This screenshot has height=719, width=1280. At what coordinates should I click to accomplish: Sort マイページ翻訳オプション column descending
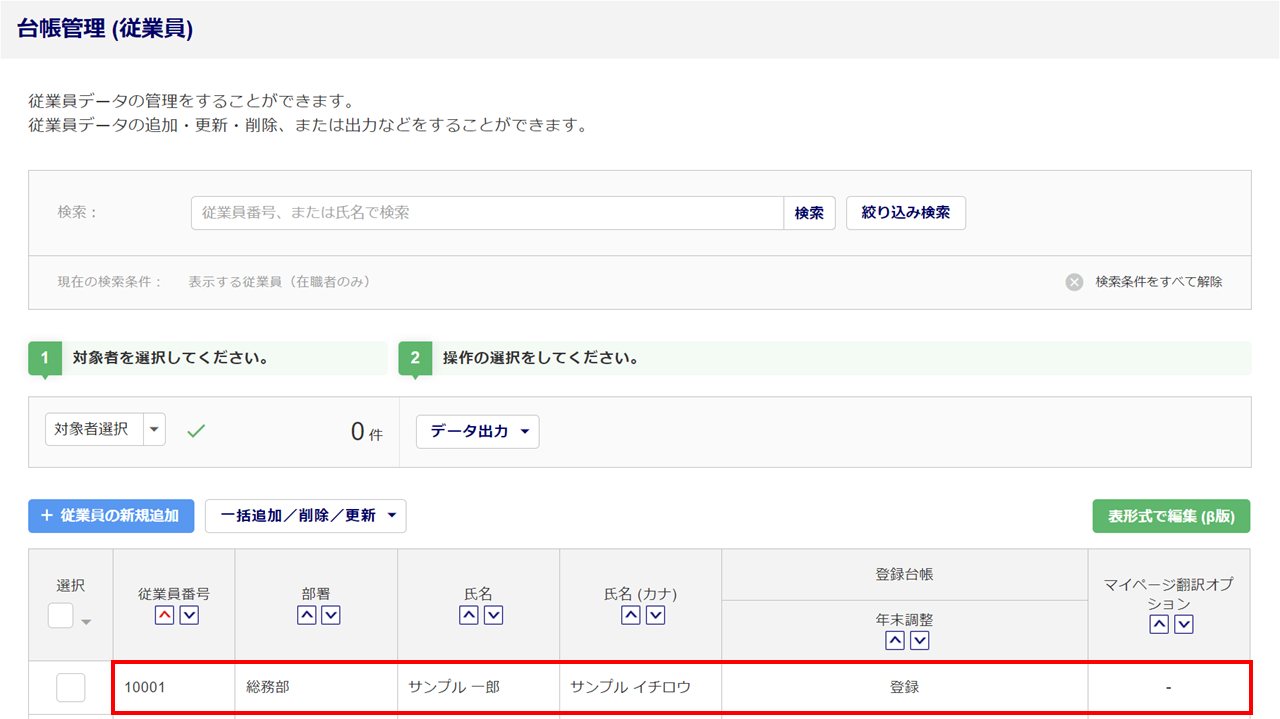tap(1184, 625)
